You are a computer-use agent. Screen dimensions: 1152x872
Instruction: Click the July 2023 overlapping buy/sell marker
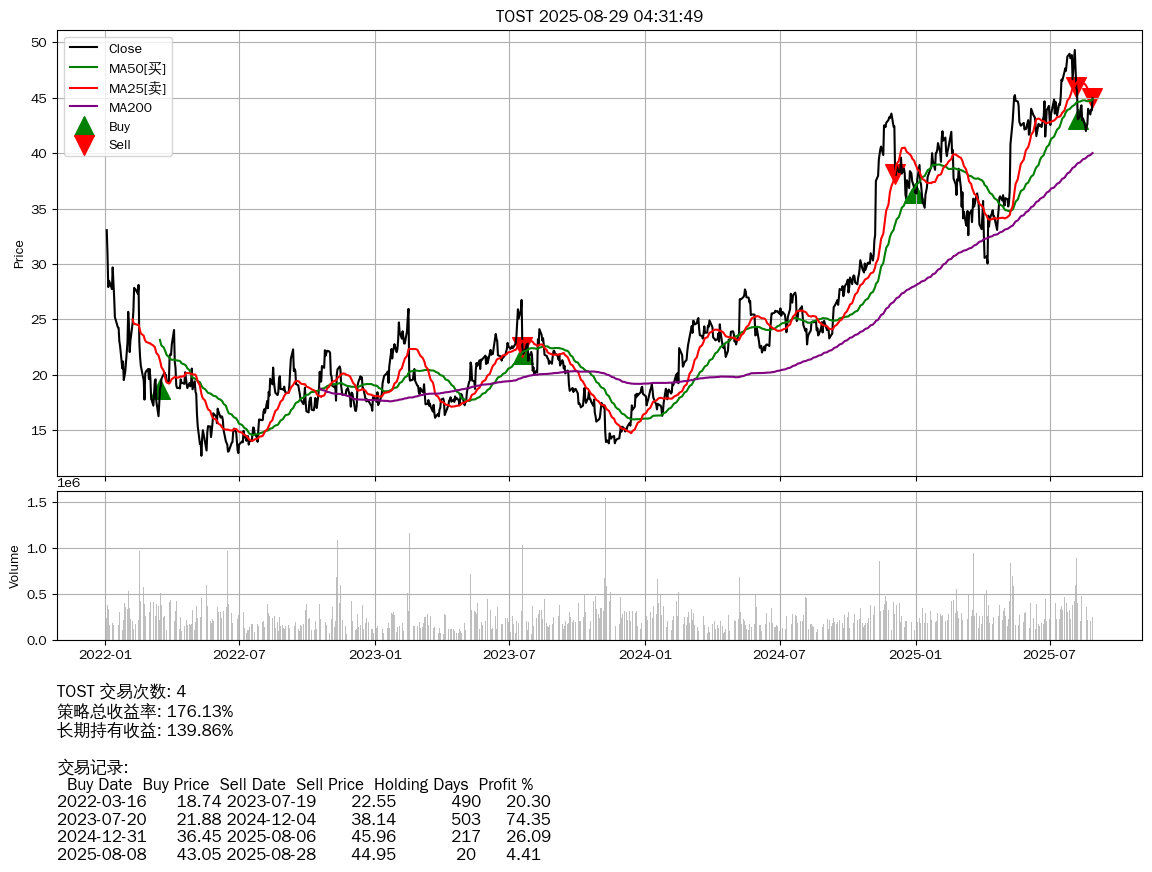[x=522, y=350]
